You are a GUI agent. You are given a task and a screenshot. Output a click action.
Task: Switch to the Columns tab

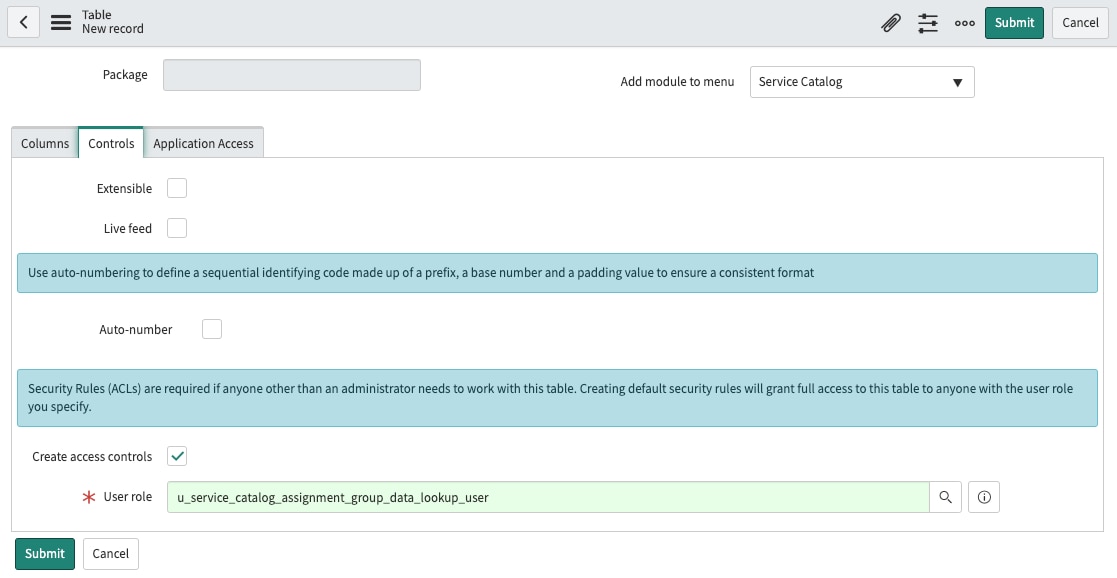(44, 143)
